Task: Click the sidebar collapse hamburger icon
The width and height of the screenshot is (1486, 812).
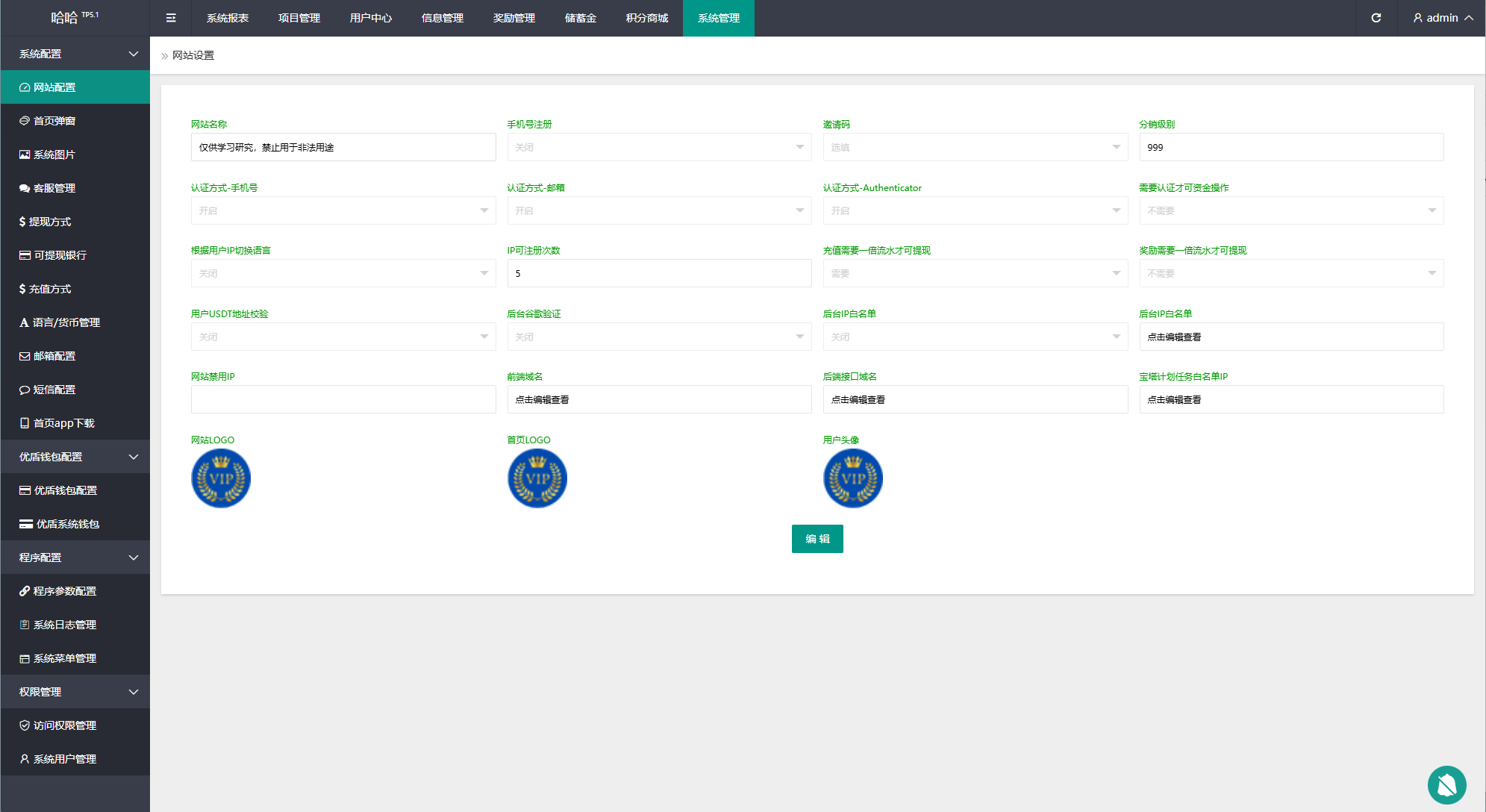Action: pos(171,18)
